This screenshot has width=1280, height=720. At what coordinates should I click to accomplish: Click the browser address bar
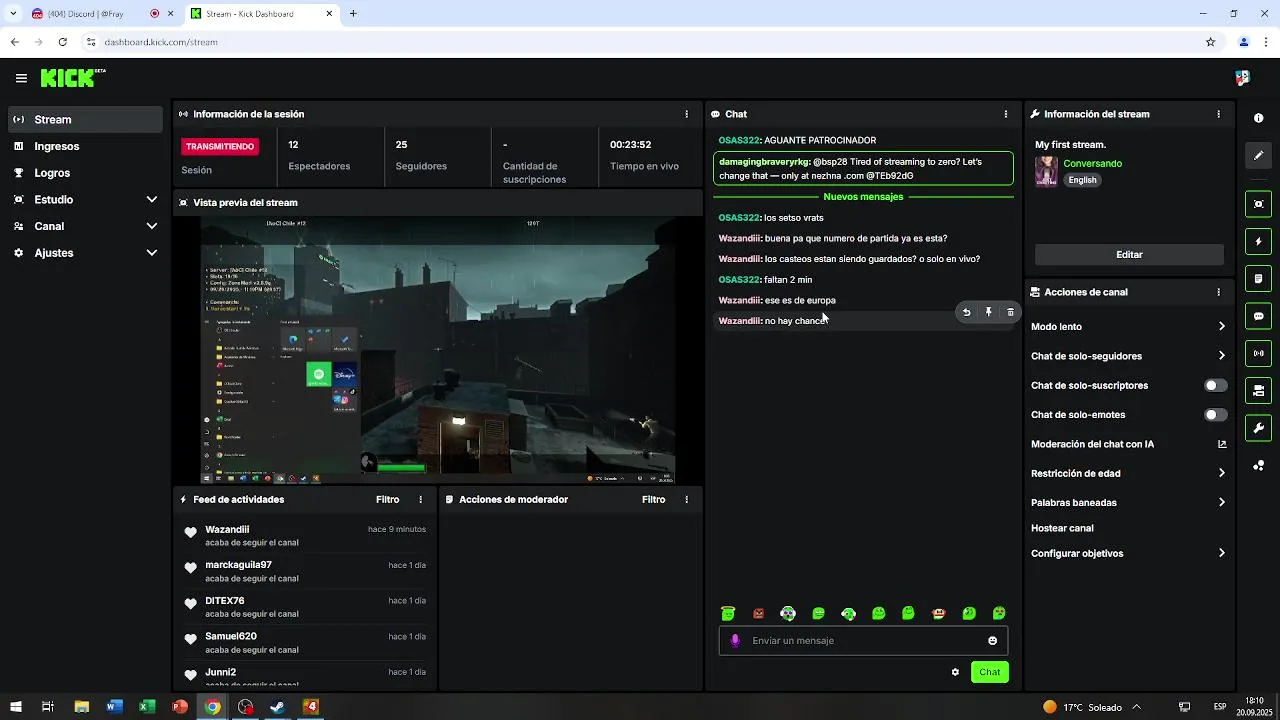coord(640,42)
